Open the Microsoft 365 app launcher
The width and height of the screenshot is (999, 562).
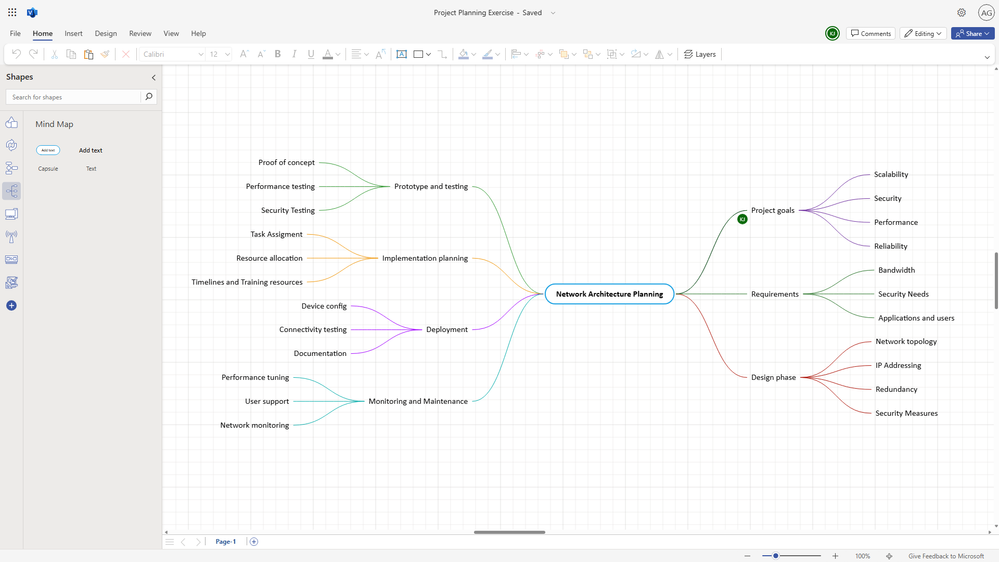click(x=12, y=13)
